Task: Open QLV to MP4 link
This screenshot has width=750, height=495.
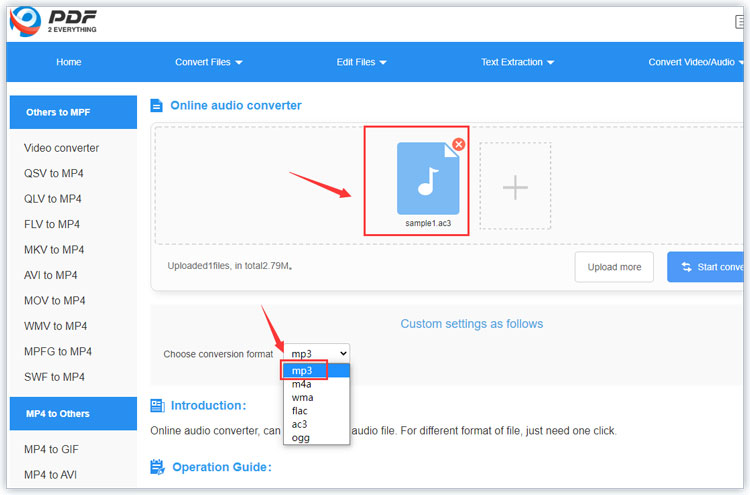Action: point(53,198)
